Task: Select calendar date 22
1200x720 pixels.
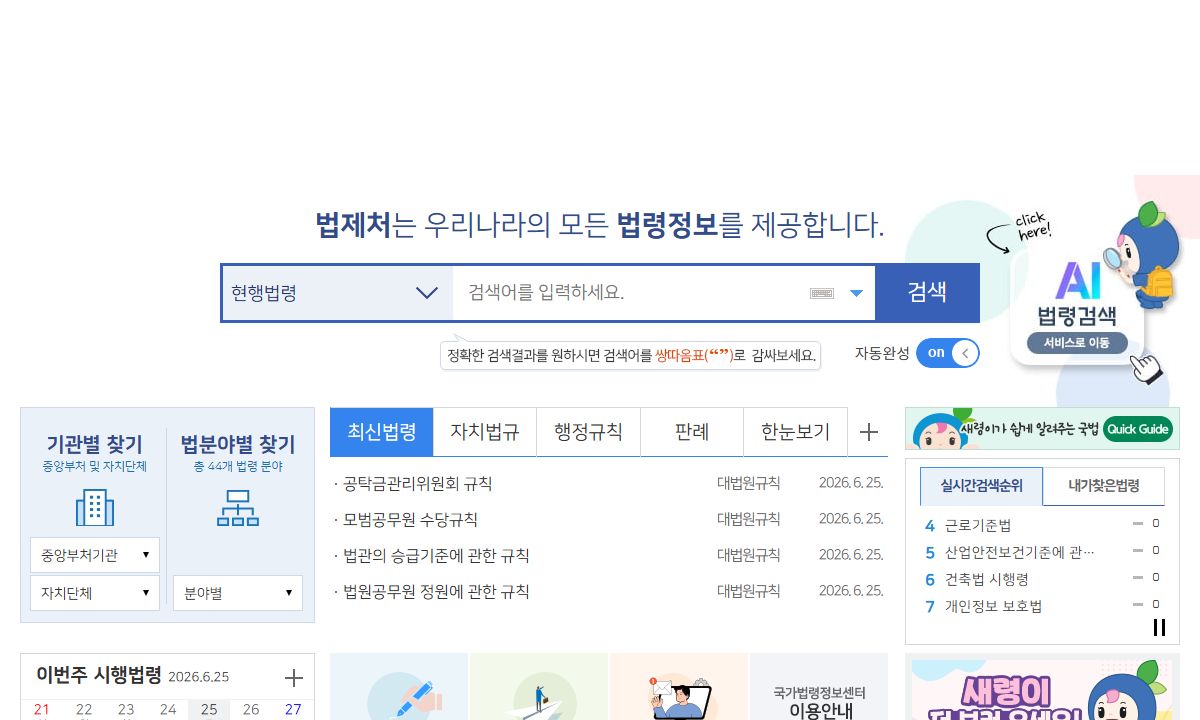Action: pyautogui.click(x=84, y=710)
